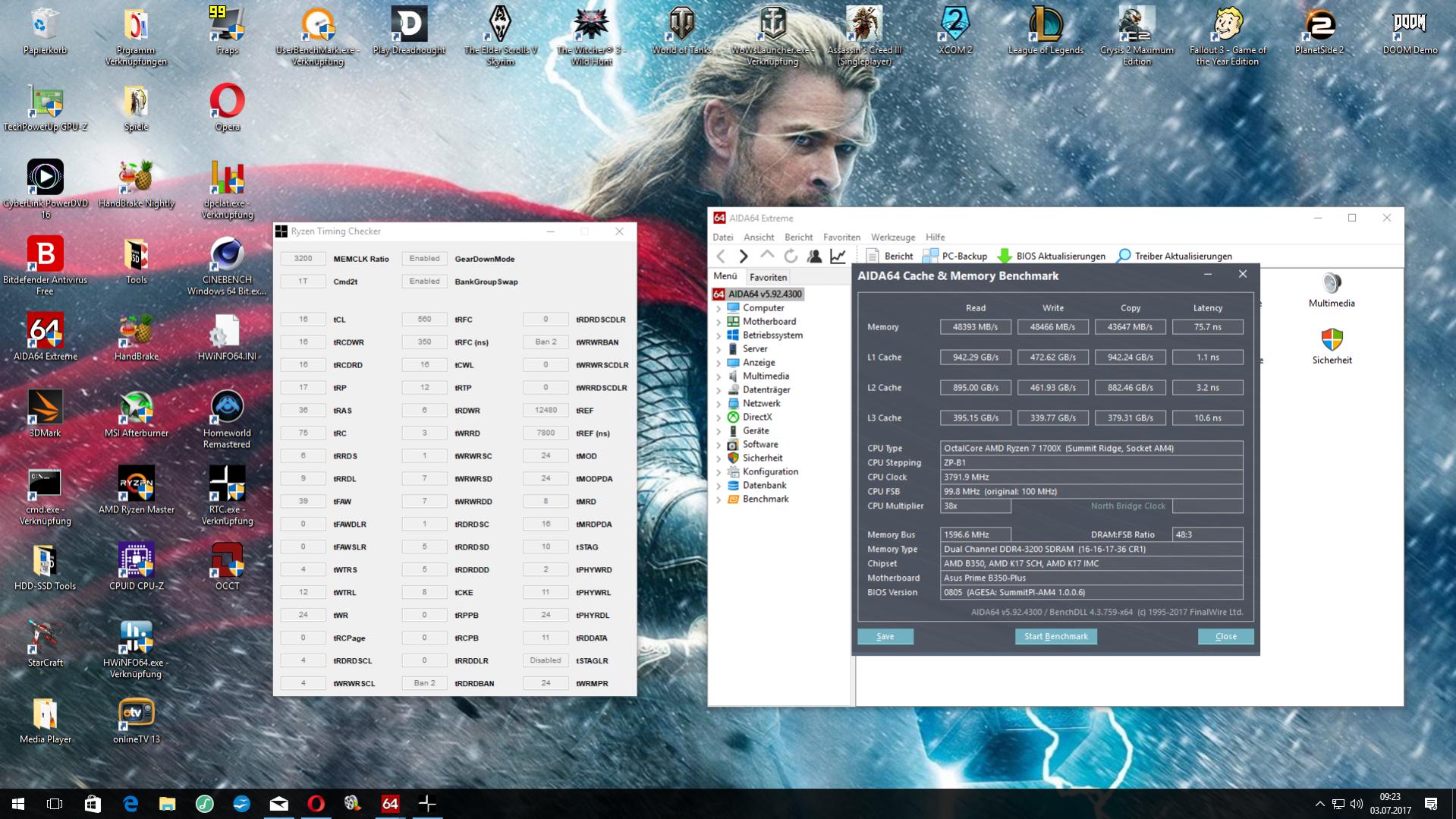Switch to the Menü sidebar tab
The height and width of the screenshot is (819, 1456).
[x=725, y=277]
